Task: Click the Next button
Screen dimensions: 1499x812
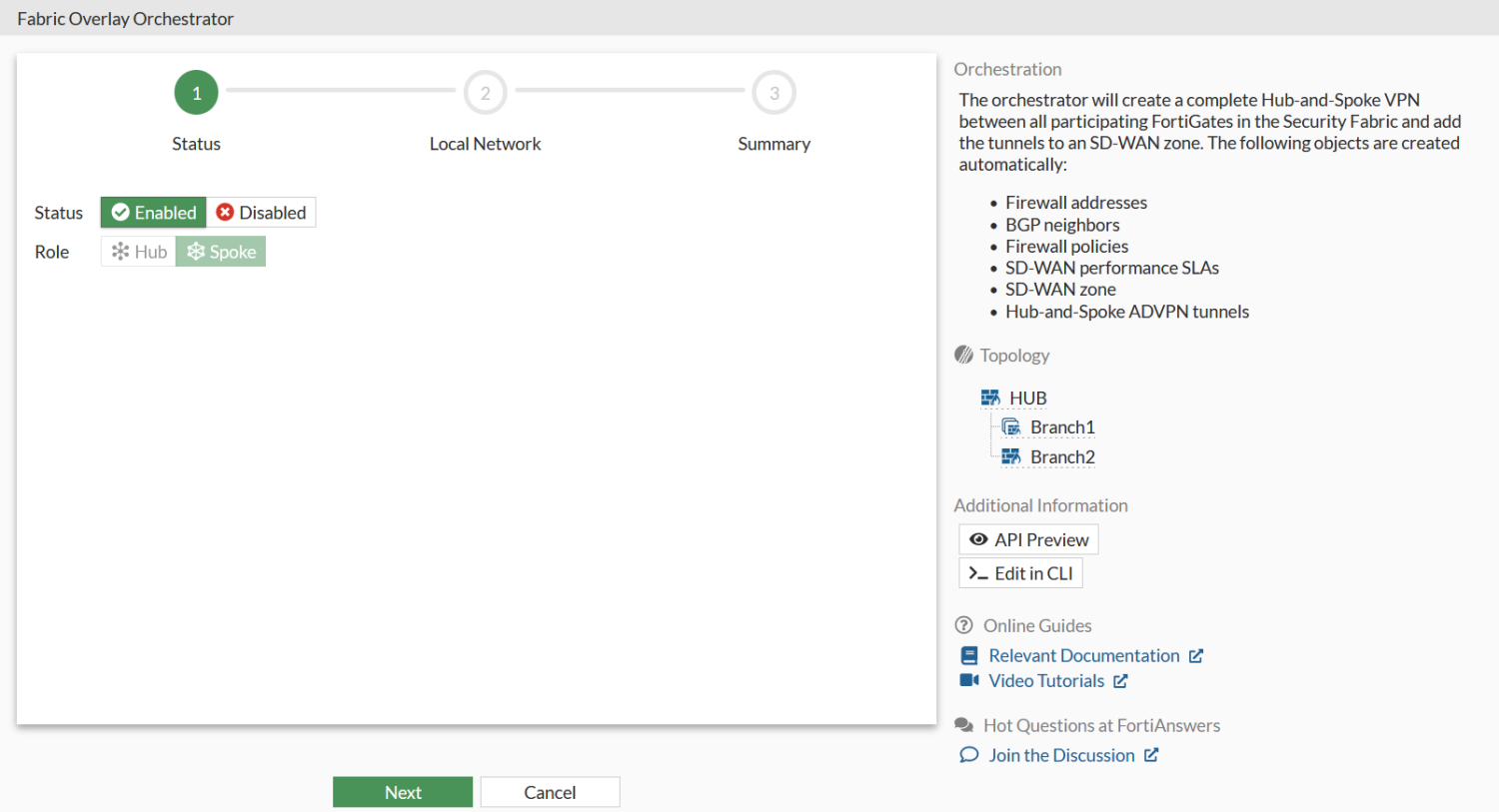Action: point(402,791)
